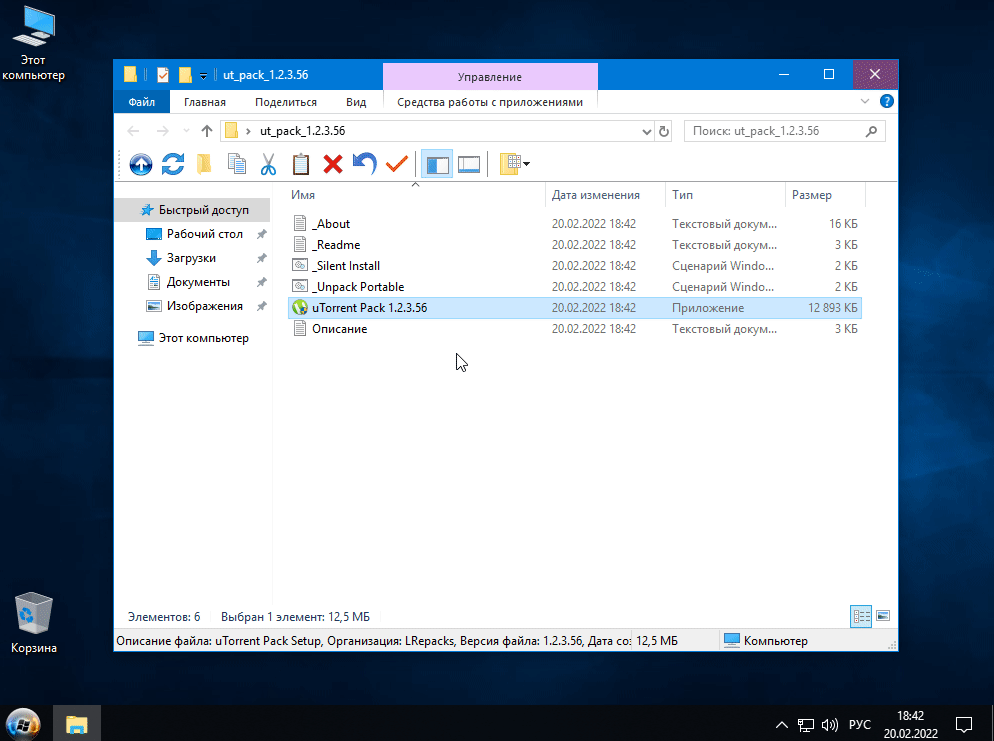Viewport: 994px width, 741px height.
Task: Sort by the Имя column header
Action: tap(416, 195)
